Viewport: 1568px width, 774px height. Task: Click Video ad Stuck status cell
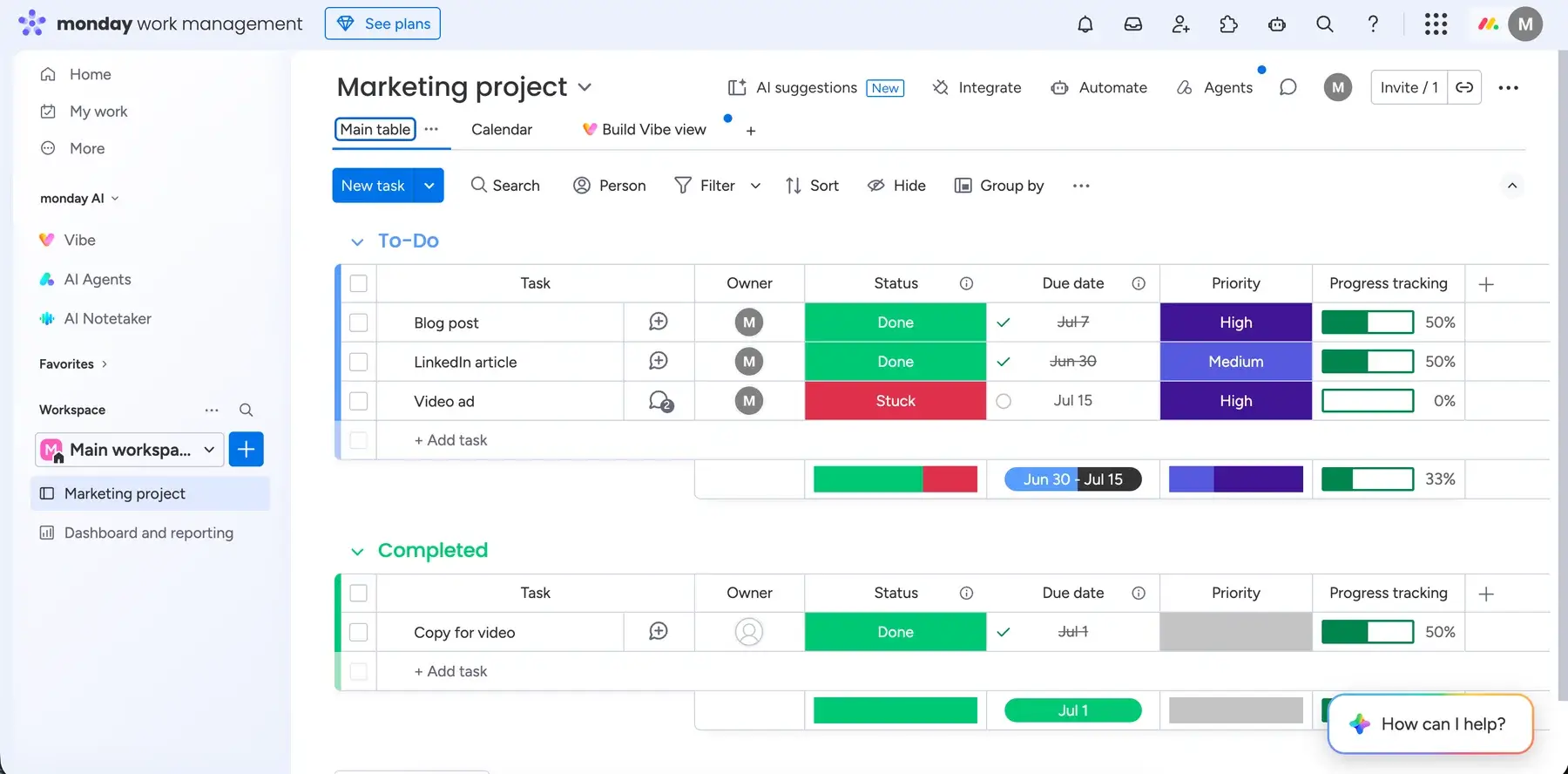tap(896, 401)
